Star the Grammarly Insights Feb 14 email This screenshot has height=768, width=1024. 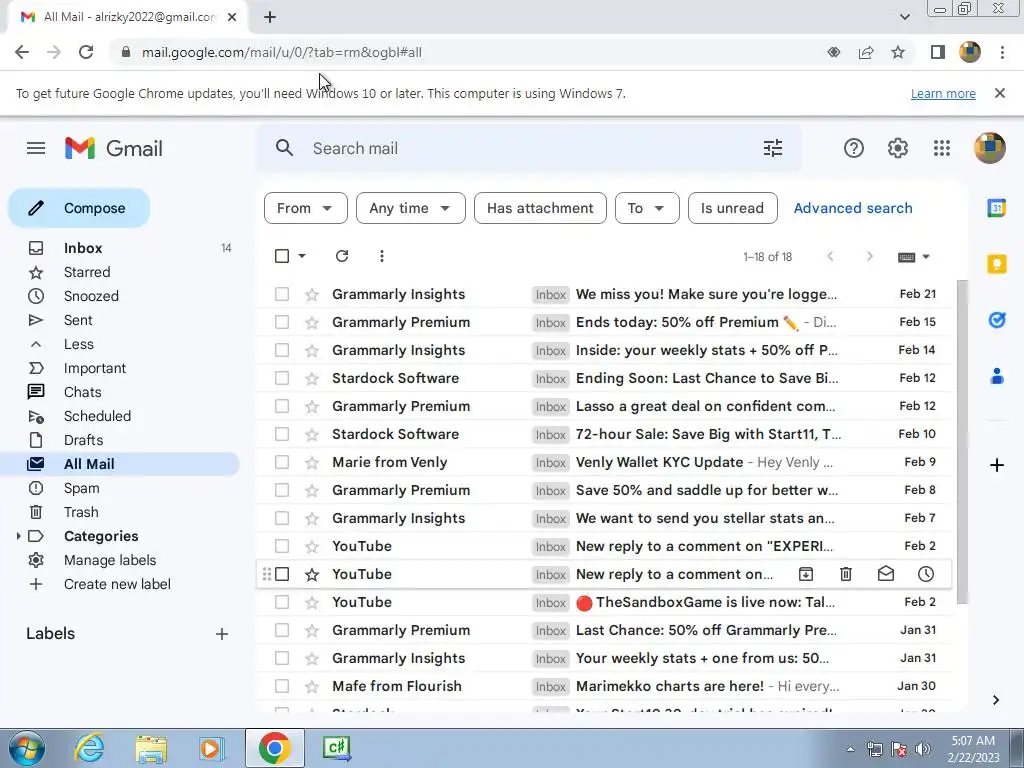tap(312, 351)
